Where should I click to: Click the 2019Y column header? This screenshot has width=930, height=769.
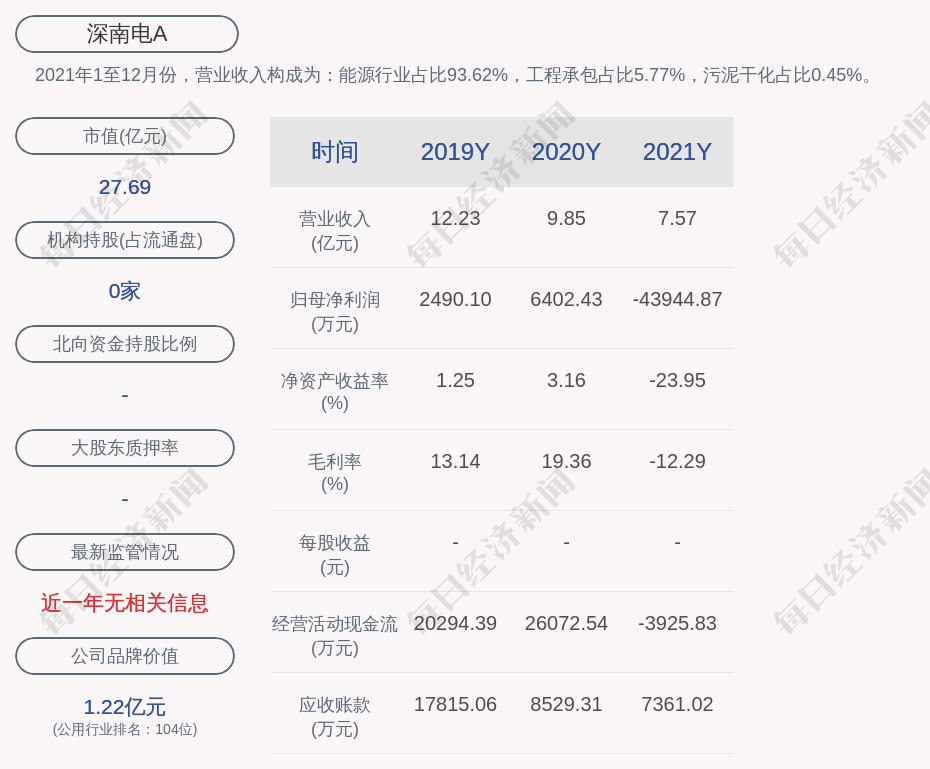455,152
